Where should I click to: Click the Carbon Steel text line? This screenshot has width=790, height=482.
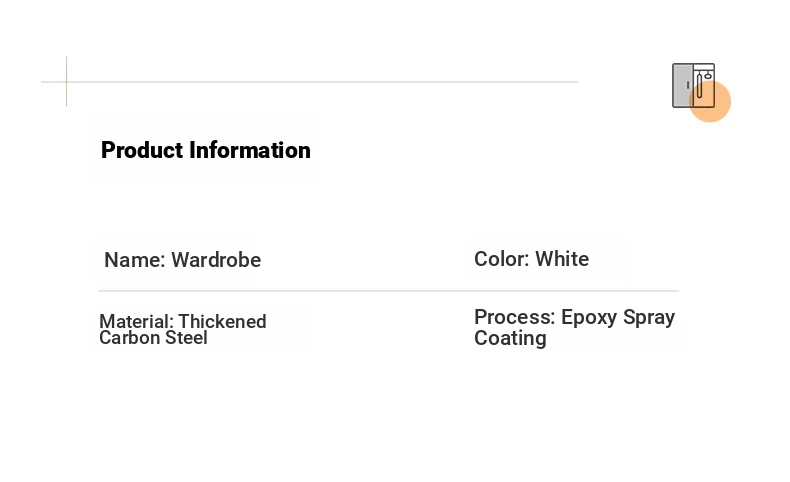[153, 337]
